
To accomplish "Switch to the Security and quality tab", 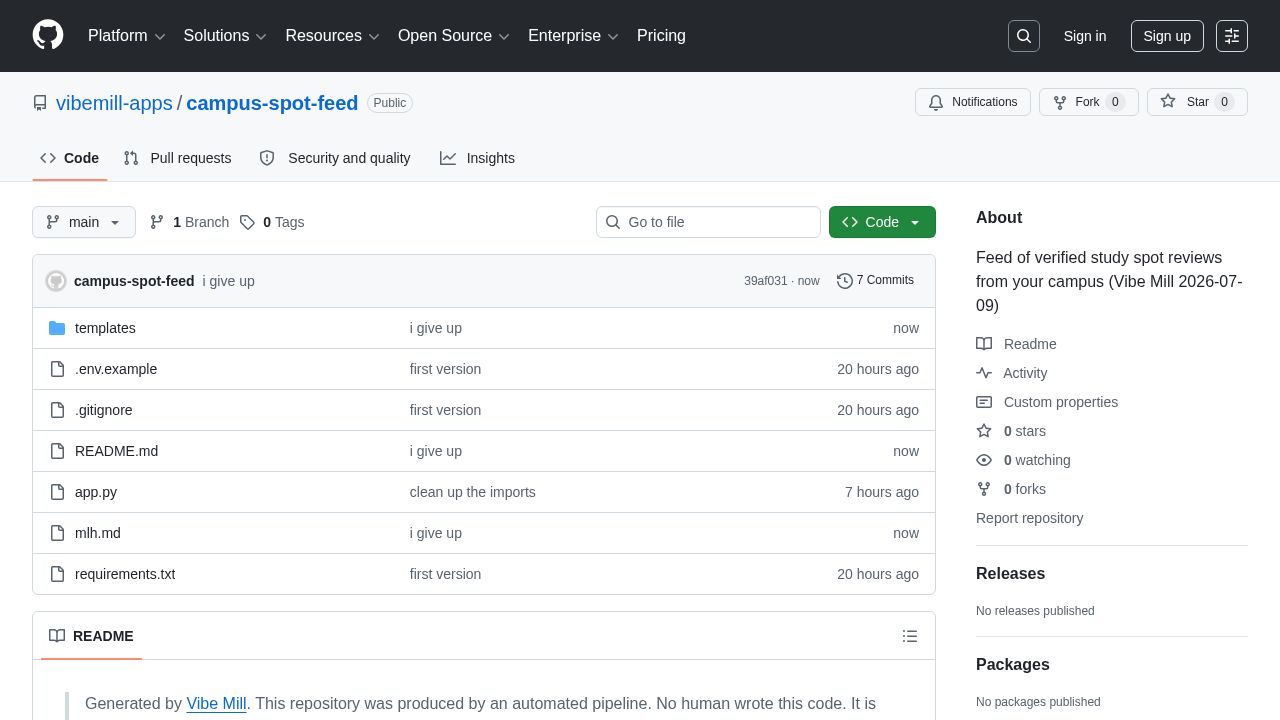I will (335, 158).
